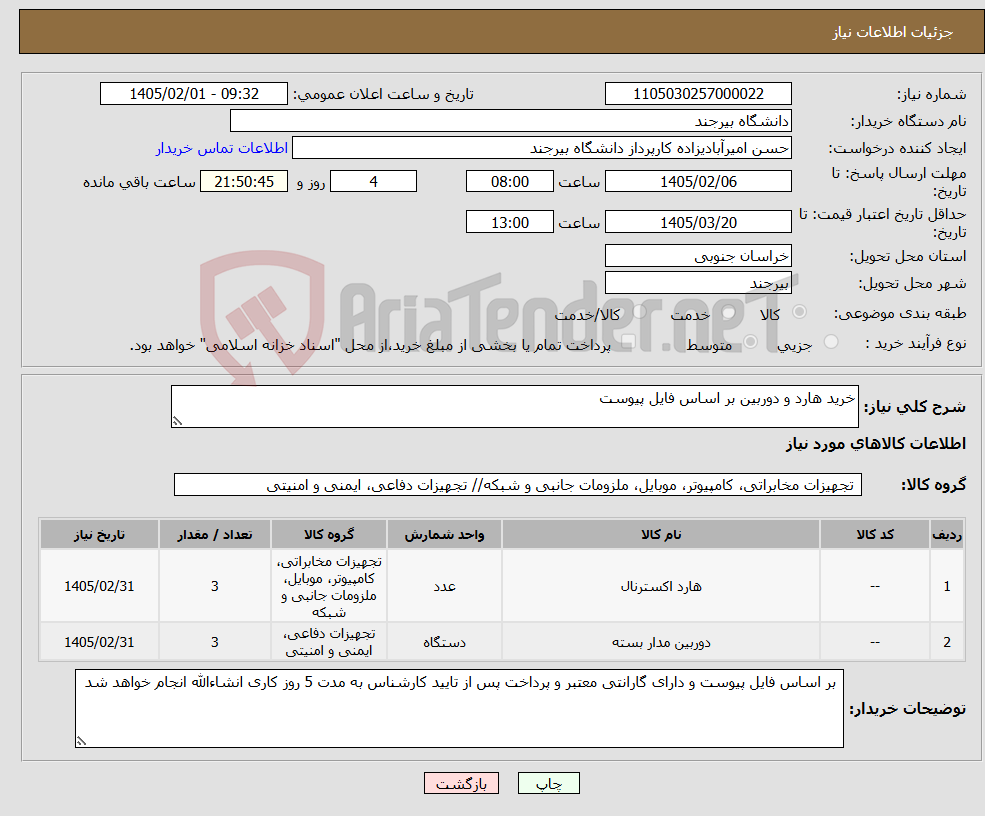985x816 pixels.
Task: Click the need number field 1105030257000022
Action: (698, 94)
